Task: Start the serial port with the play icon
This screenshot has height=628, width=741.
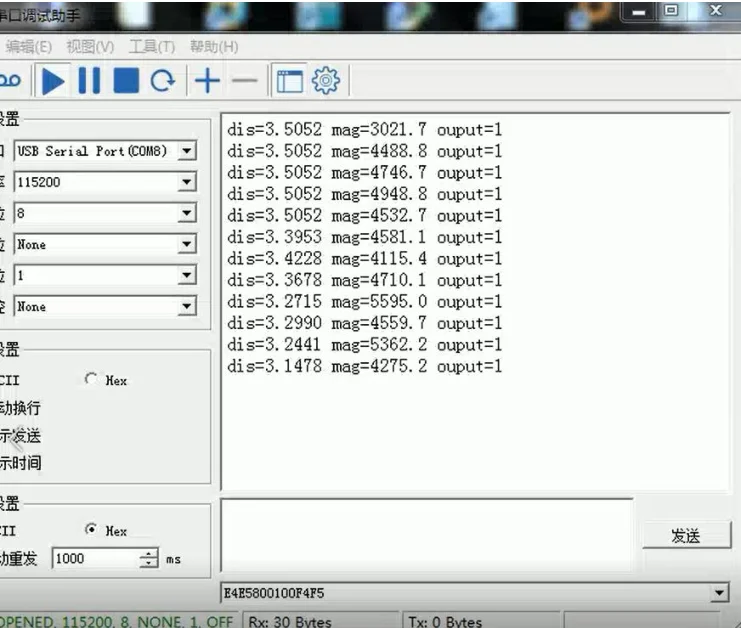Action: 53,81
